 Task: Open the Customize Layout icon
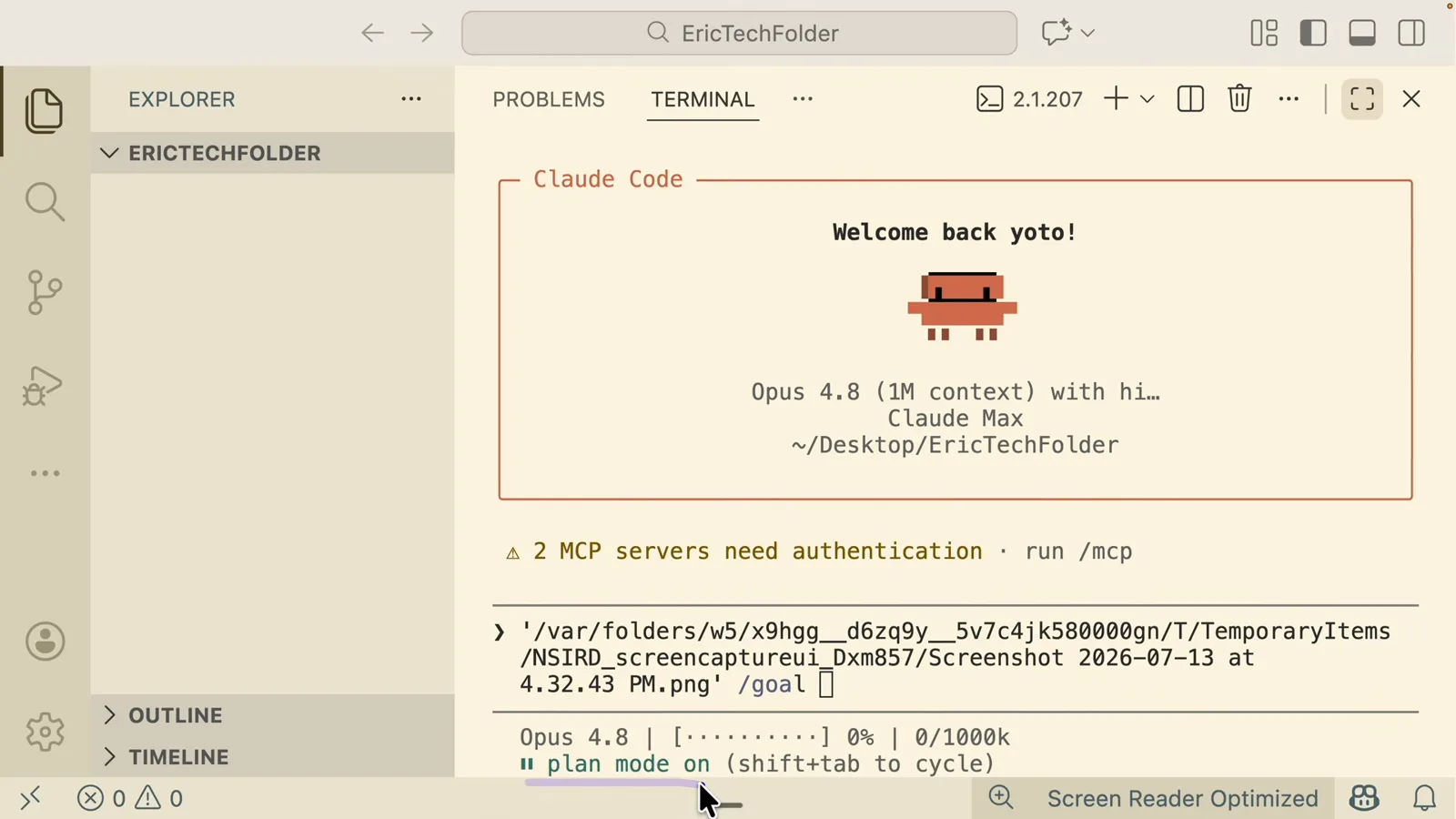point(1264,33)
